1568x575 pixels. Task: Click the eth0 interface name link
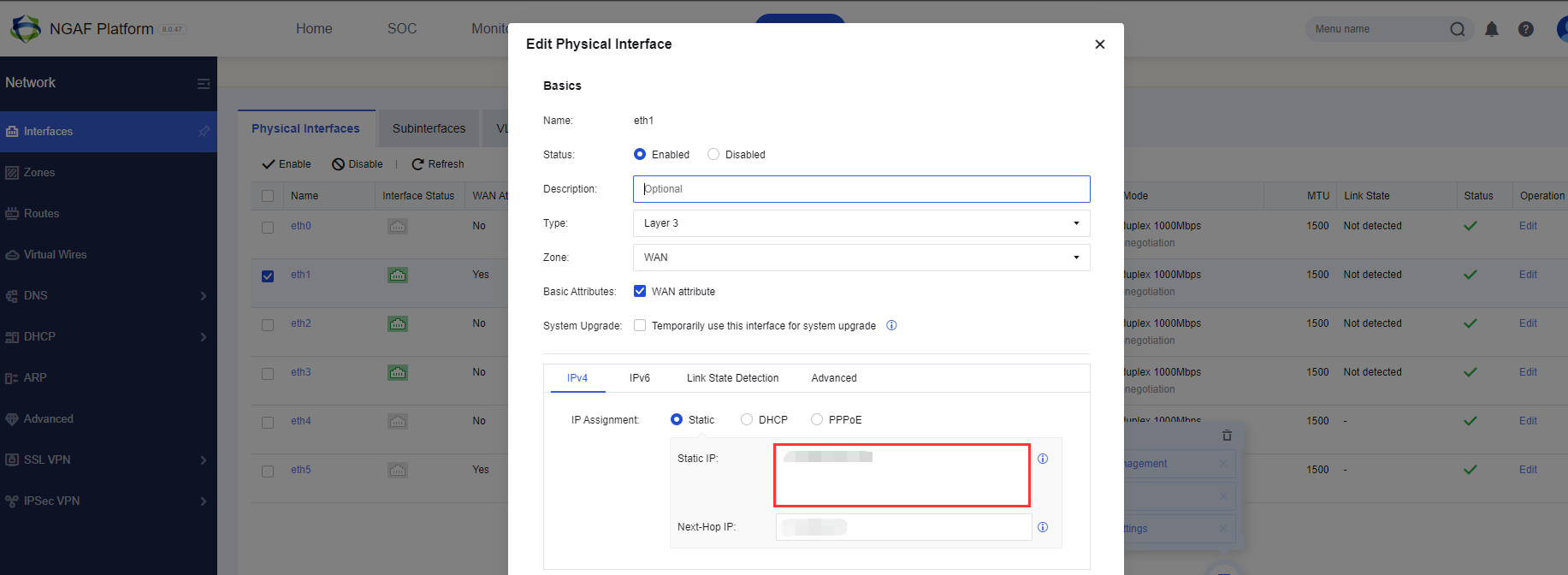click(300, 226)
